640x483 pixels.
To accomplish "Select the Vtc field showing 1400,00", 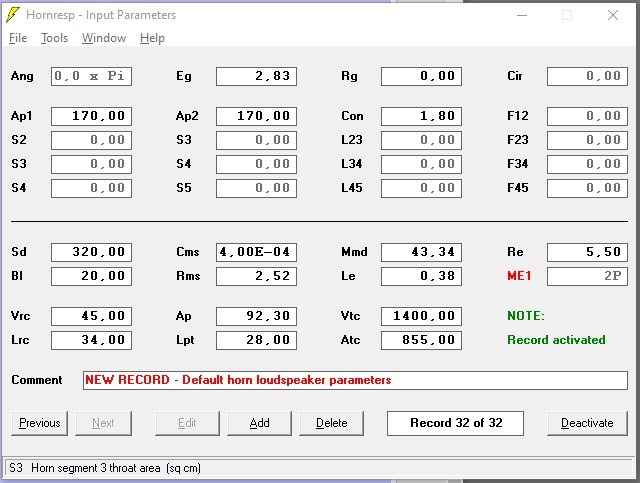I will (x=421, y=316).
